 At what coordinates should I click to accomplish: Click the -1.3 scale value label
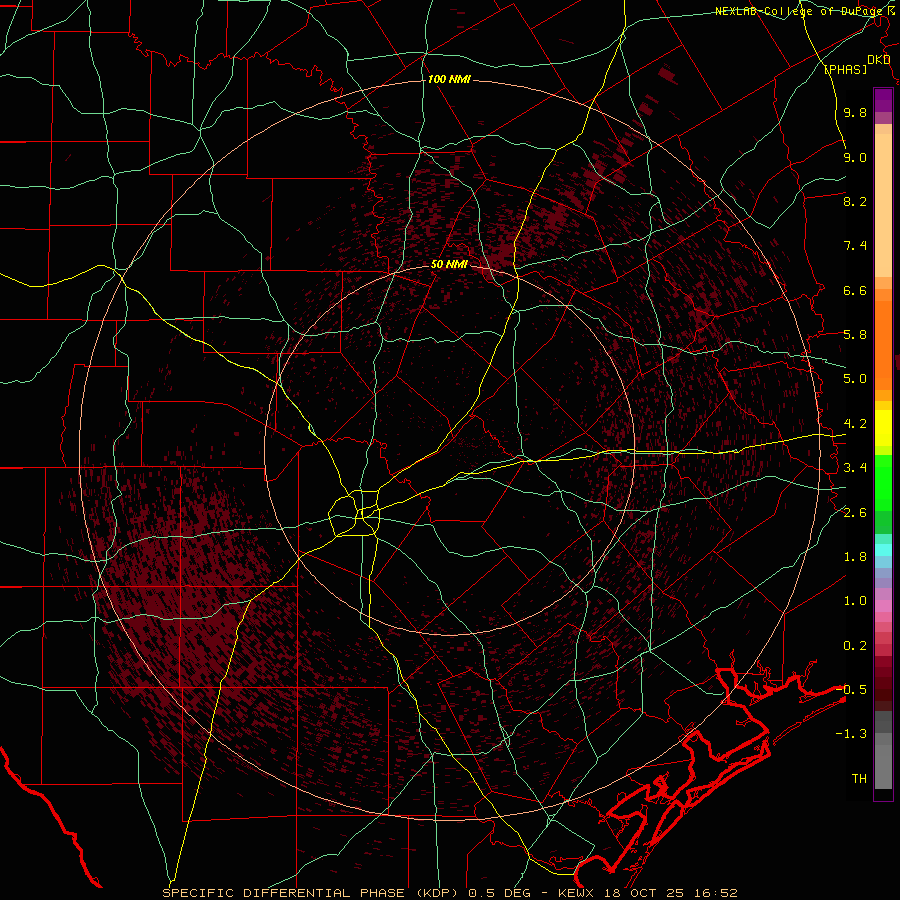851,734
